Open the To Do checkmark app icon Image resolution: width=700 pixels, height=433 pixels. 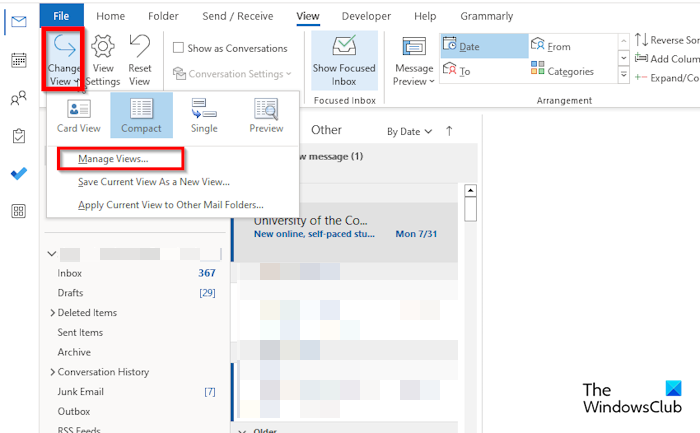click(19, 174)
